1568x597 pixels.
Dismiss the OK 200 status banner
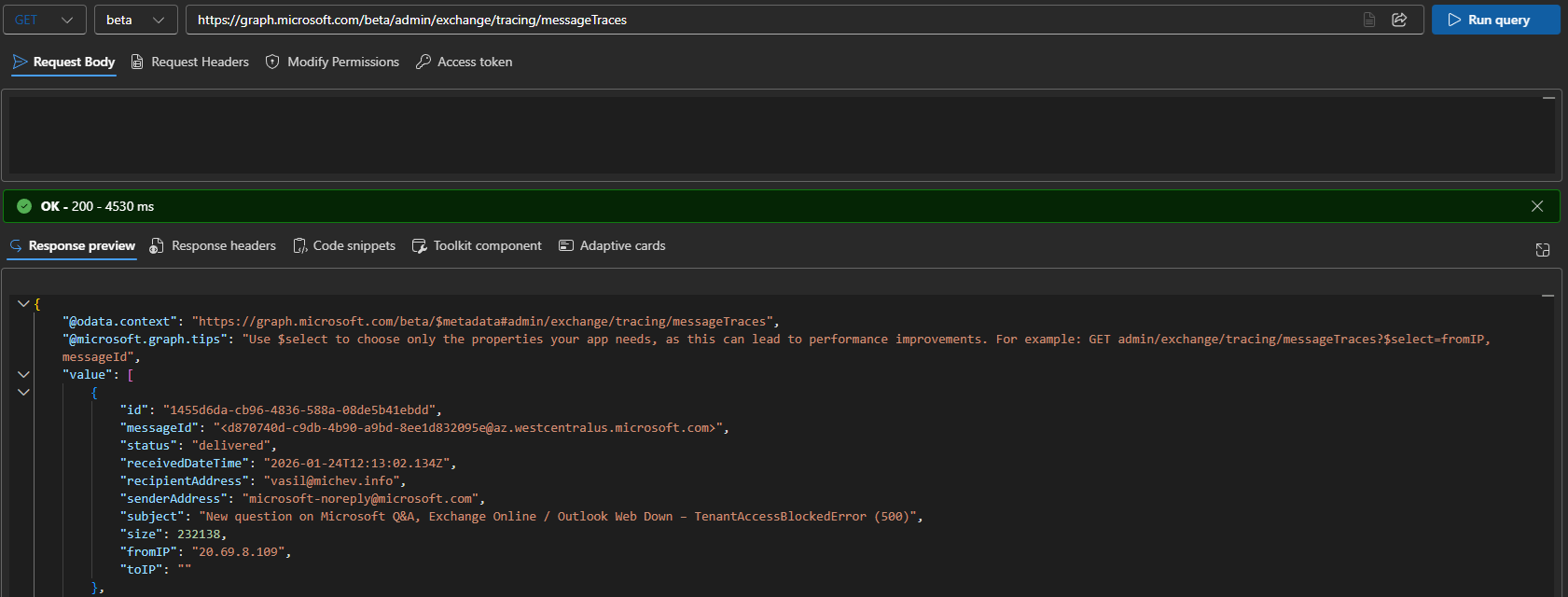point(1537,206)
